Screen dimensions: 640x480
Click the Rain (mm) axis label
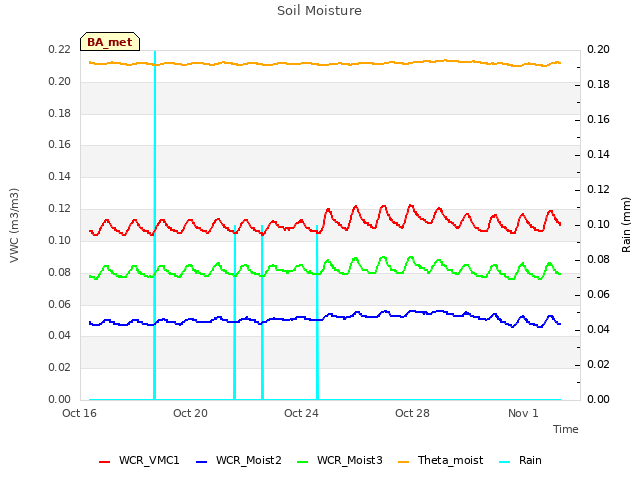[626, 225]
